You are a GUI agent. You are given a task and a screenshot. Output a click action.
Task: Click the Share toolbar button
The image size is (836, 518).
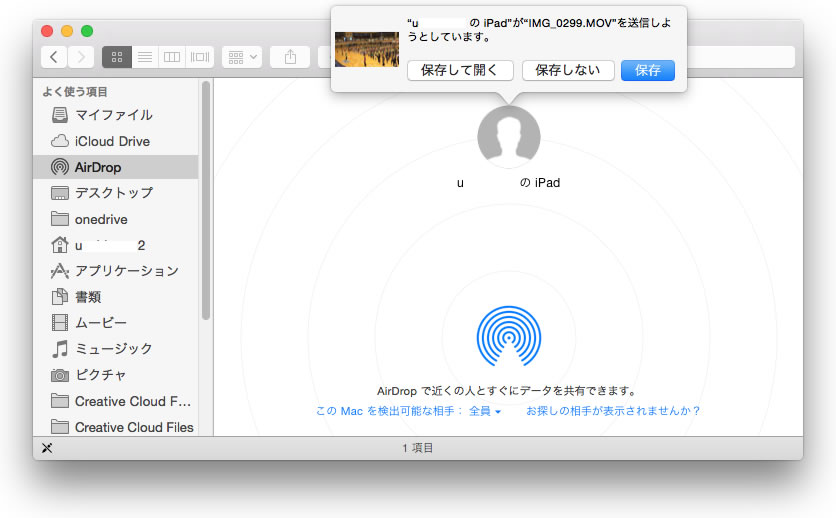click(x=290, y=57)
